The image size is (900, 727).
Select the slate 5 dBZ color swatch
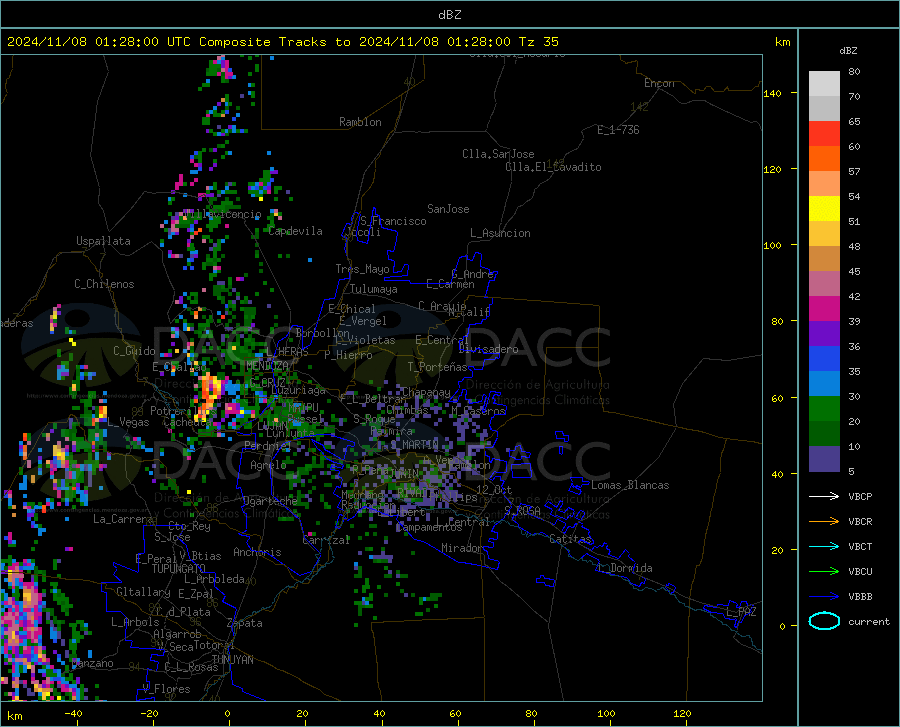click(x=824, y=459)
